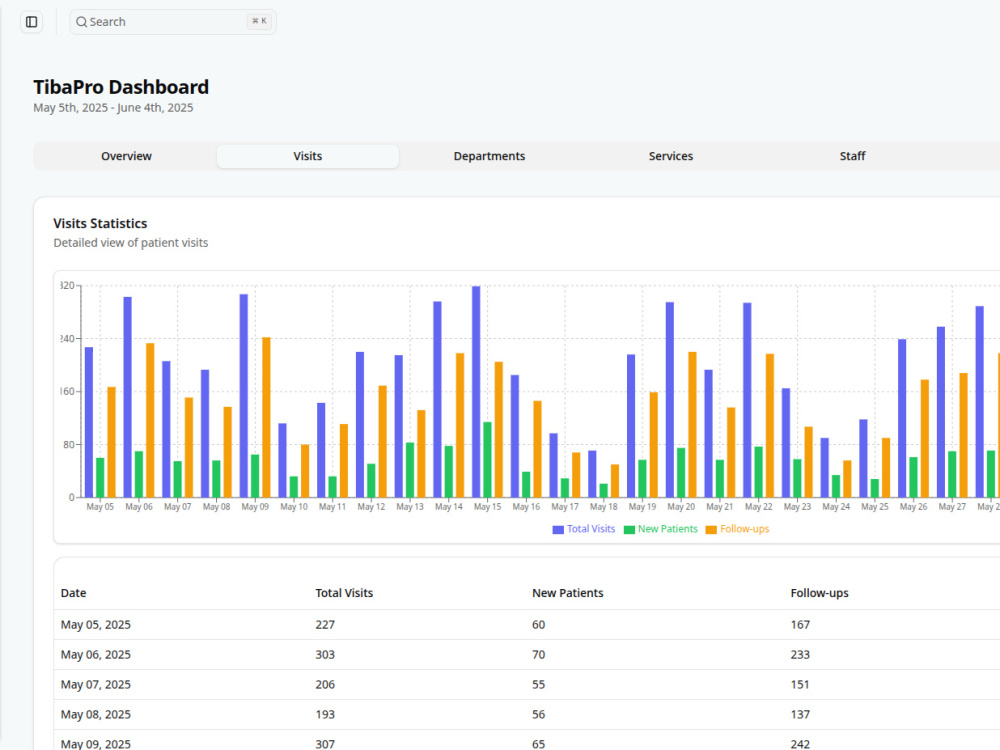Image resolution: width=1000 pixels, height=750 pixels.
Task: Switch to the Overview tab
Action: pos(126,156)
